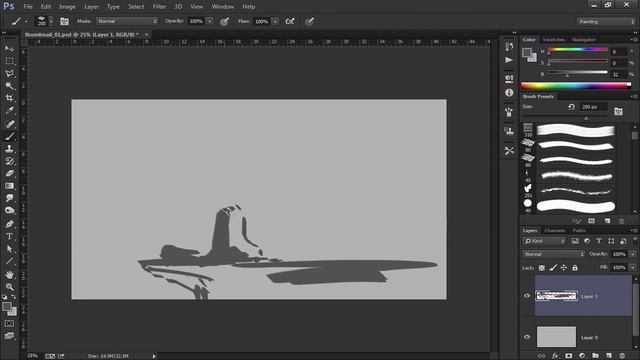Click the foreground color in Color panel
The image size is (640, 360).
(x=527, y=53)
